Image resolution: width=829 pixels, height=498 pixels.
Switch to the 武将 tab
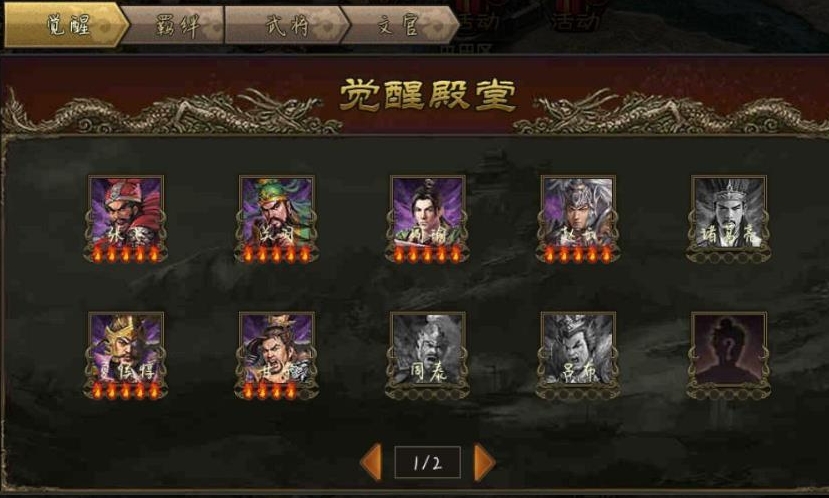287,25
